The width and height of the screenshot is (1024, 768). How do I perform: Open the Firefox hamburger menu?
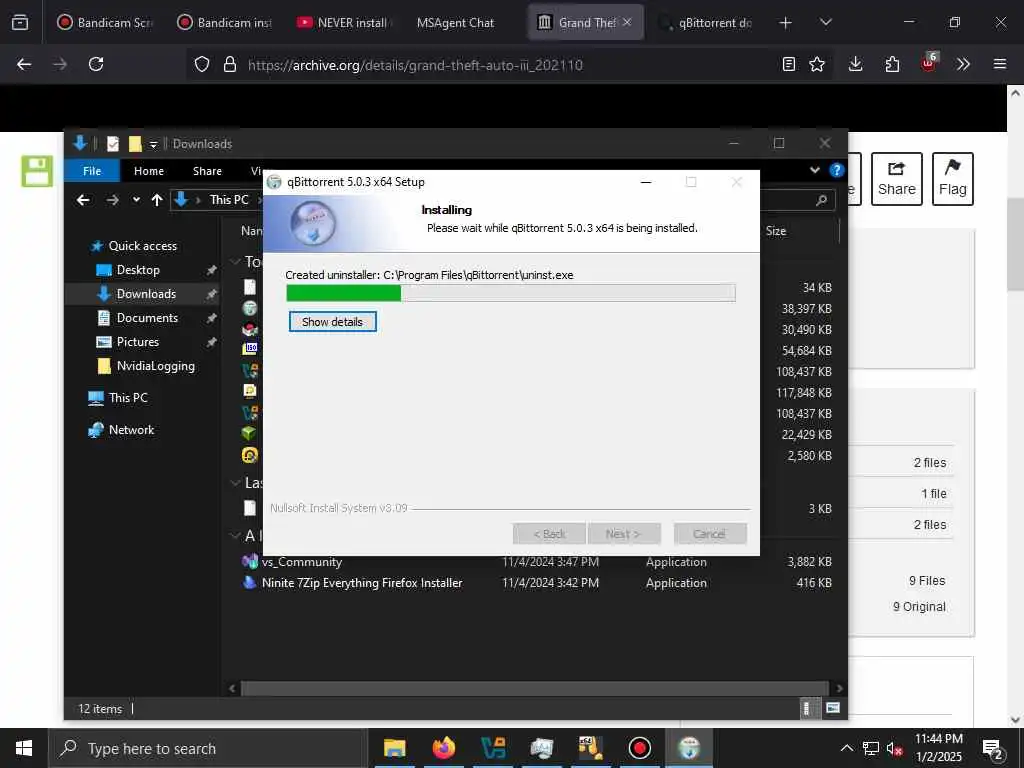click(x=999, y=64)
